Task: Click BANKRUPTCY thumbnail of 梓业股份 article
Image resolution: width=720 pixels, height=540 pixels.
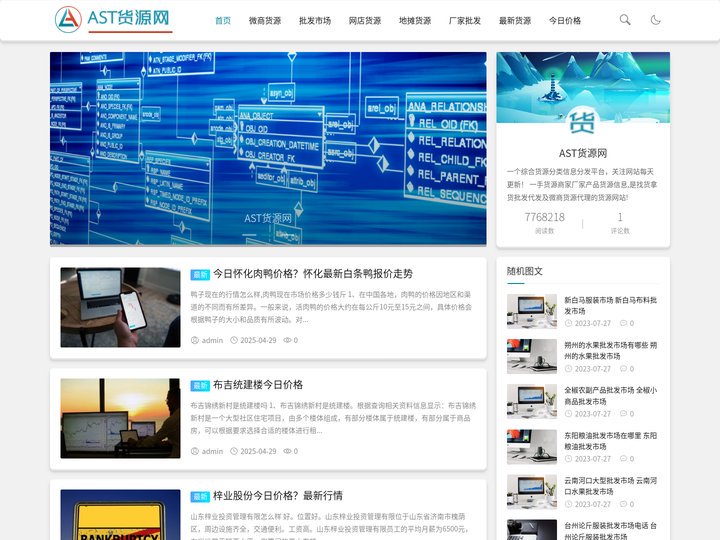Action: (120, 515)
